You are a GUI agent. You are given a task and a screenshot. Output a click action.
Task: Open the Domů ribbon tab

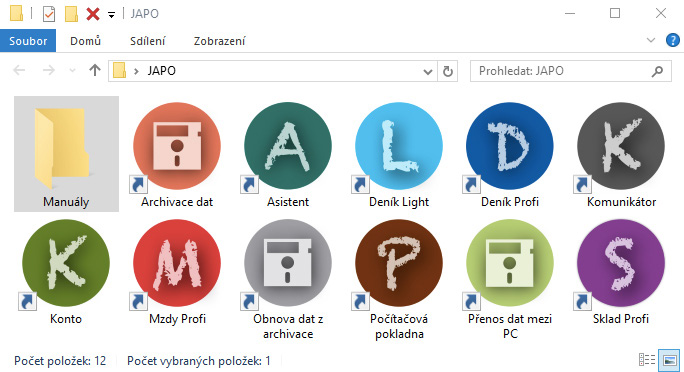(x=86, y=41)
